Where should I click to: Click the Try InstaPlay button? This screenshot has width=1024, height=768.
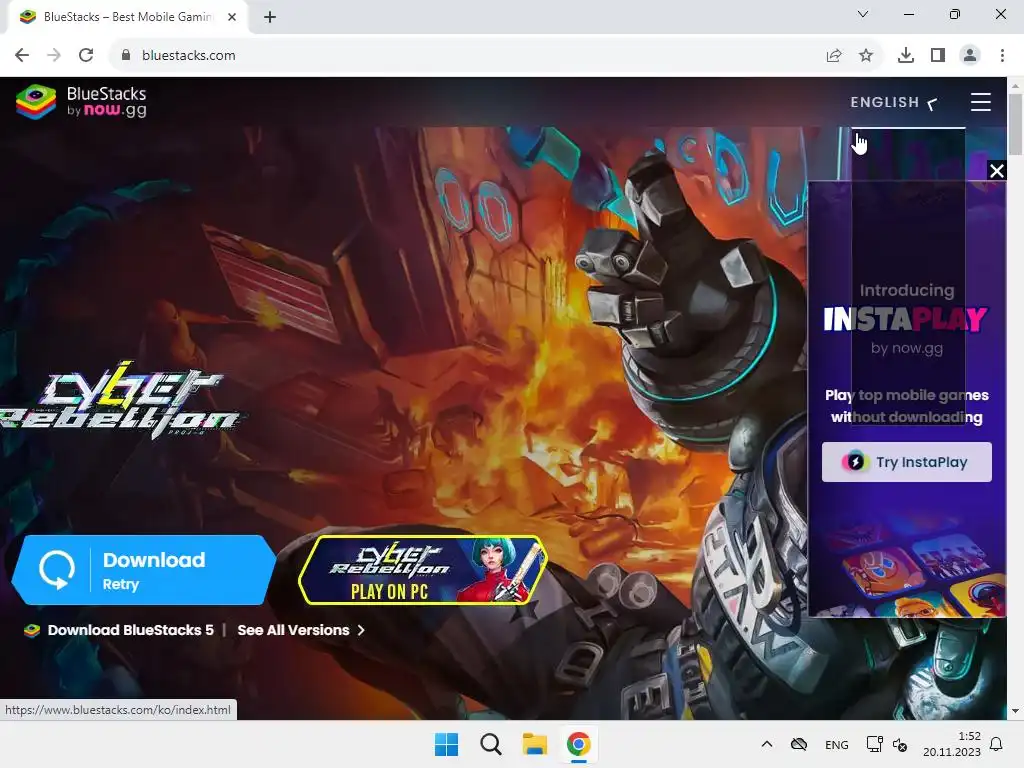(906, 462)
